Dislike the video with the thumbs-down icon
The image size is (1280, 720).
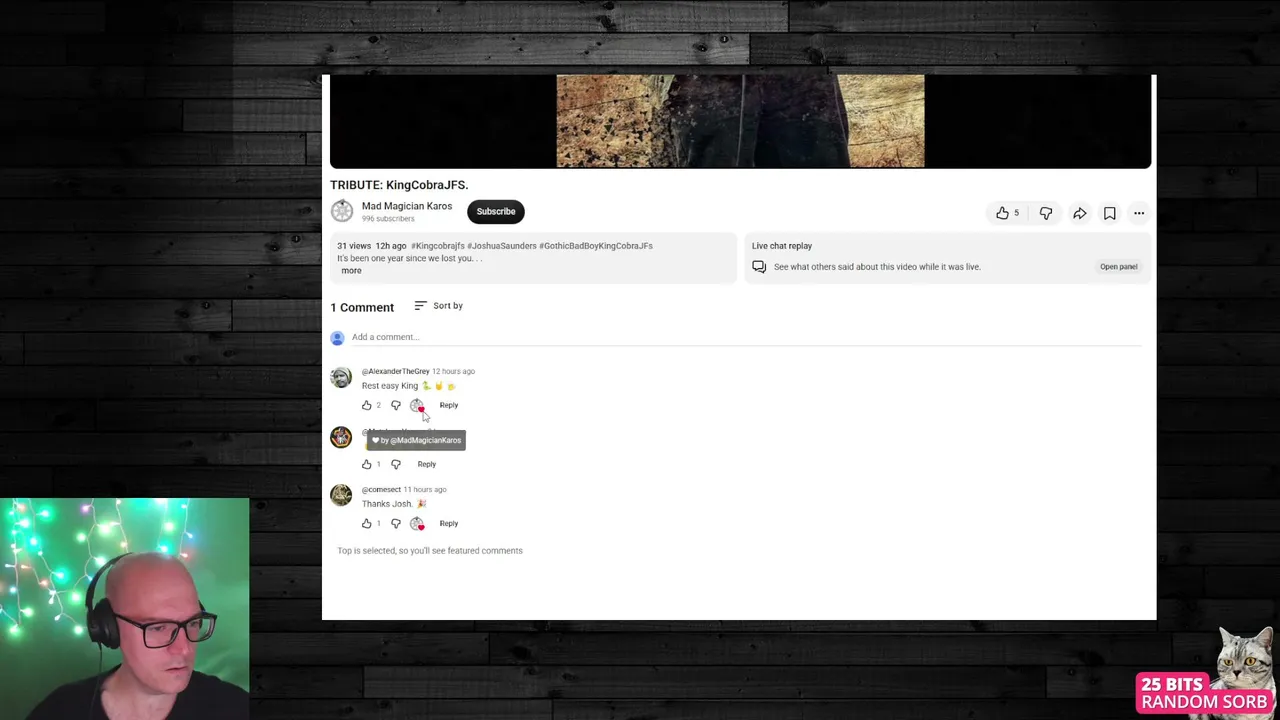tap(1046, 213)
